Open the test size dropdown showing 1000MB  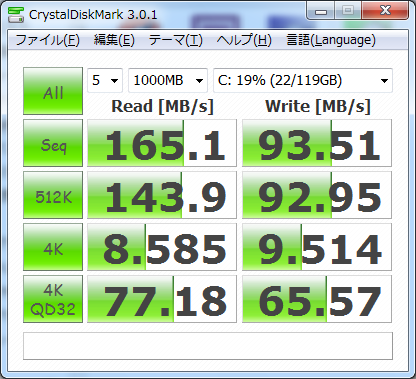(168, 80)
